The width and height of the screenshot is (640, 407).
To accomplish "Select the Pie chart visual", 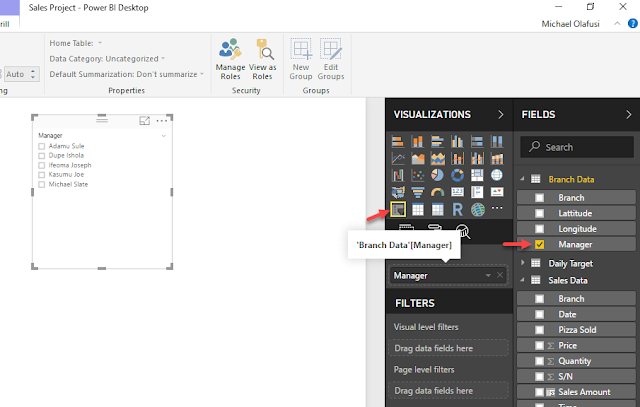I will coord(437,176).
